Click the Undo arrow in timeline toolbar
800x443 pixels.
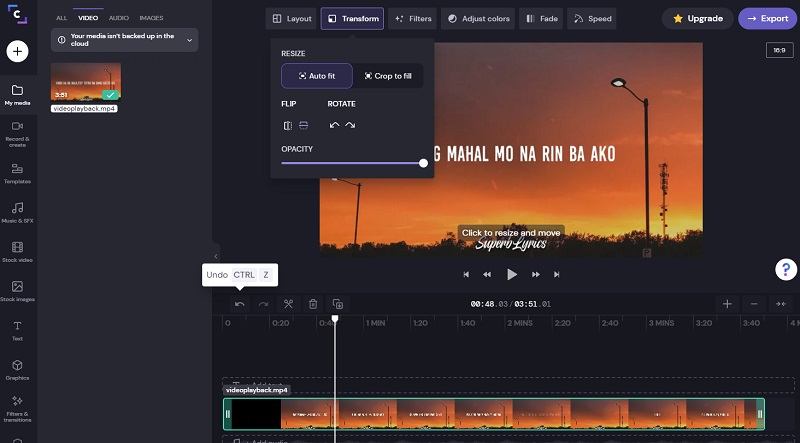pos(239,304)
